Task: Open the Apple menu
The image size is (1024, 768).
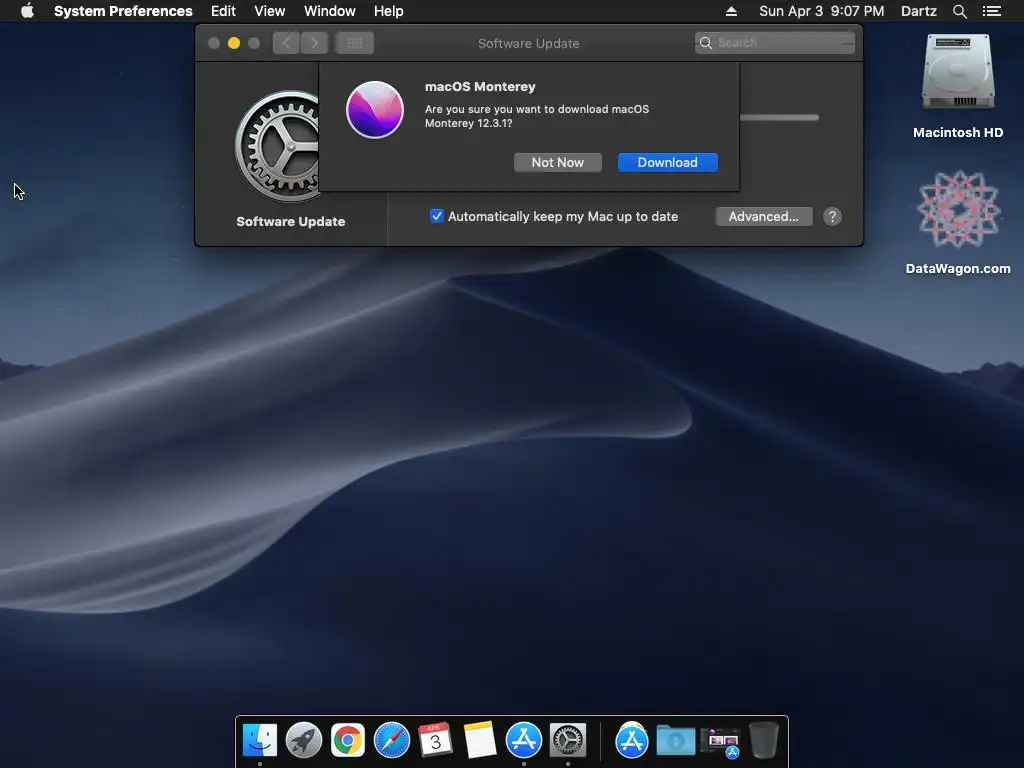Action: [27, 11]
